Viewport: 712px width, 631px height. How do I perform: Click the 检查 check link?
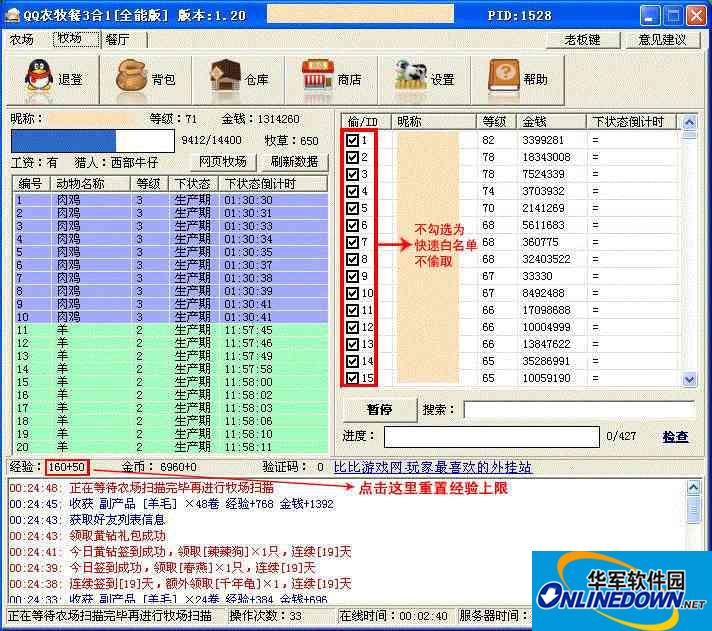pos(675,437)
